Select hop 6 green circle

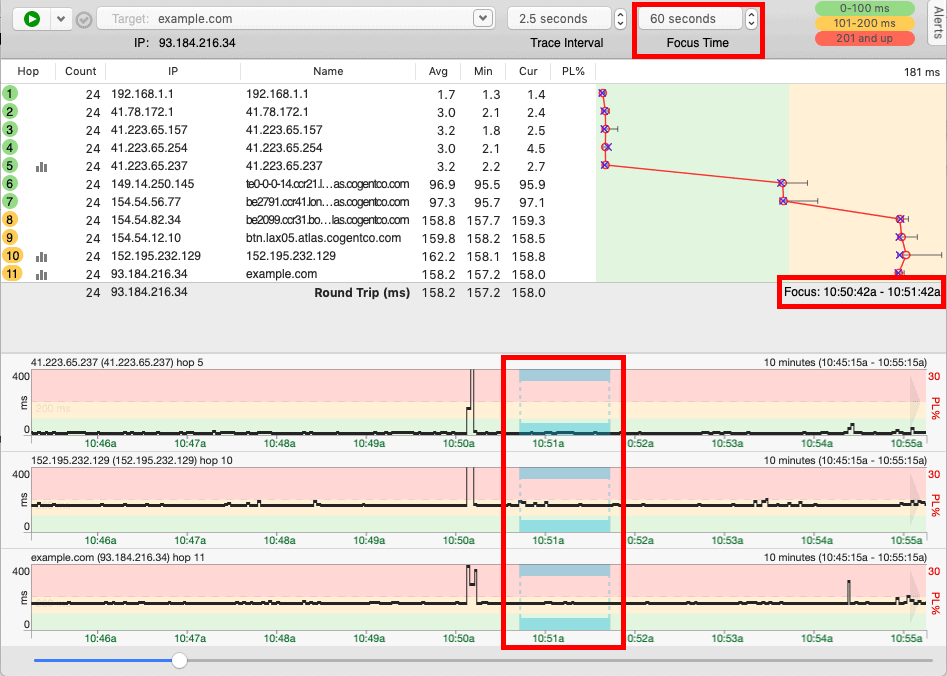10,184
